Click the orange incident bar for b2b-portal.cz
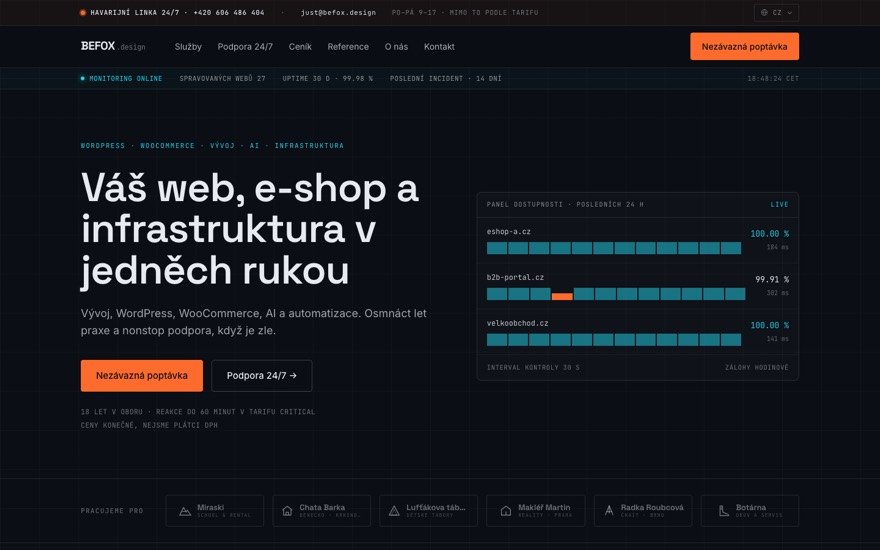This screenshot has width=880, height=550. coord(562,296)
